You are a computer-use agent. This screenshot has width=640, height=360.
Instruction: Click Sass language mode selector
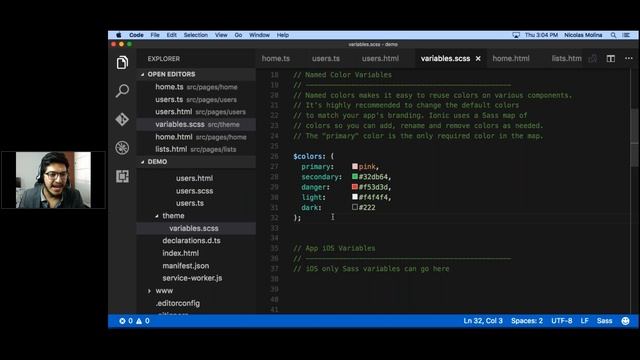pyautogui.click(x=604, y=321)
